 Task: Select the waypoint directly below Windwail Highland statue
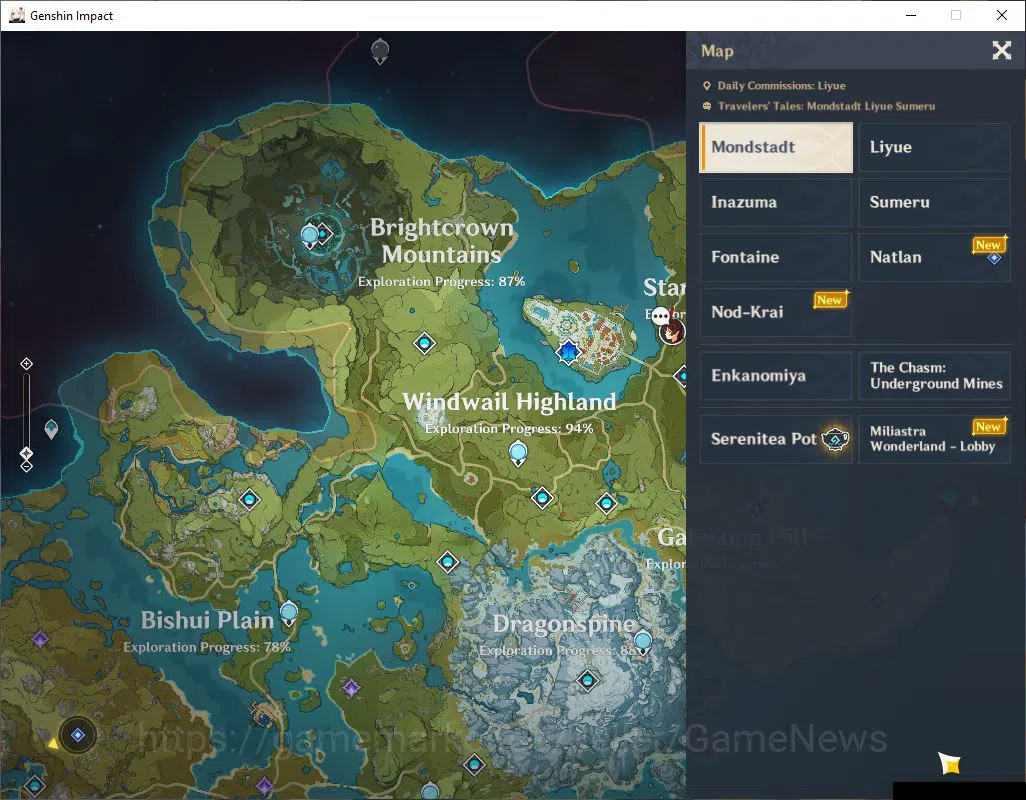coord(542,498)
